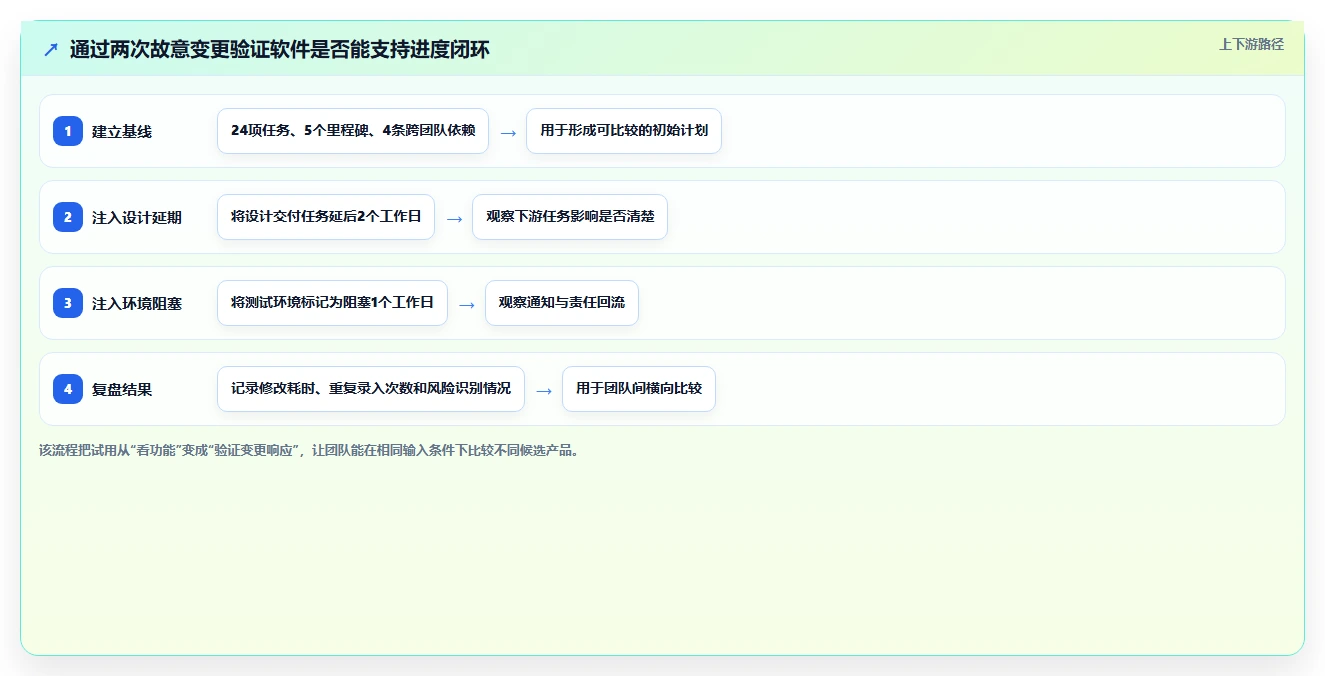The height and width of the screenshot is (676, 1325).
Task: Click the 用于团队间横向比较 chip
Action: (639, 389)
